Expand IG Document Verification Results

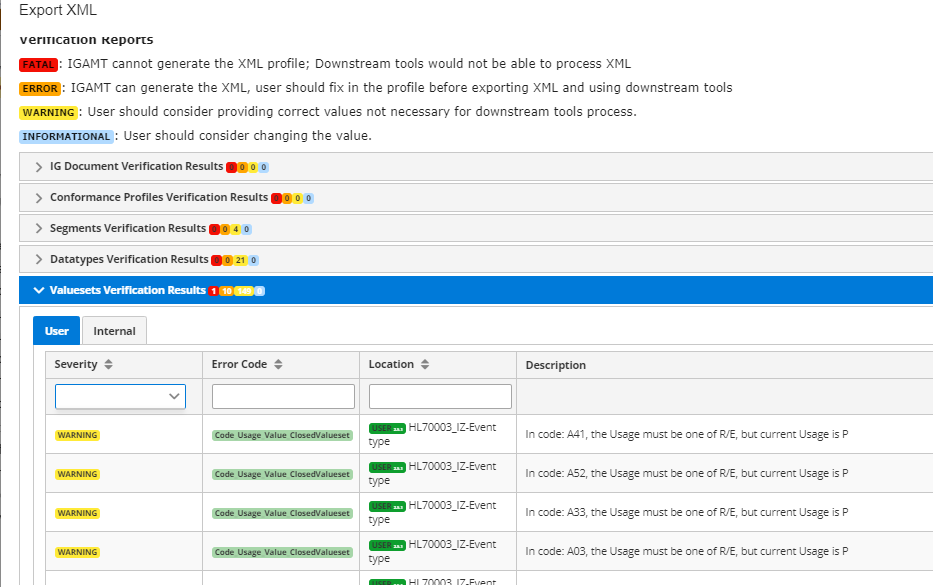click(38, 166)
